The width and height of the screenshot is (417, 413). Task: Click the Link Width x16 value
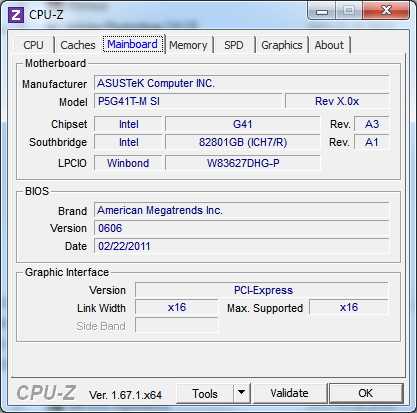pos(177,307)
